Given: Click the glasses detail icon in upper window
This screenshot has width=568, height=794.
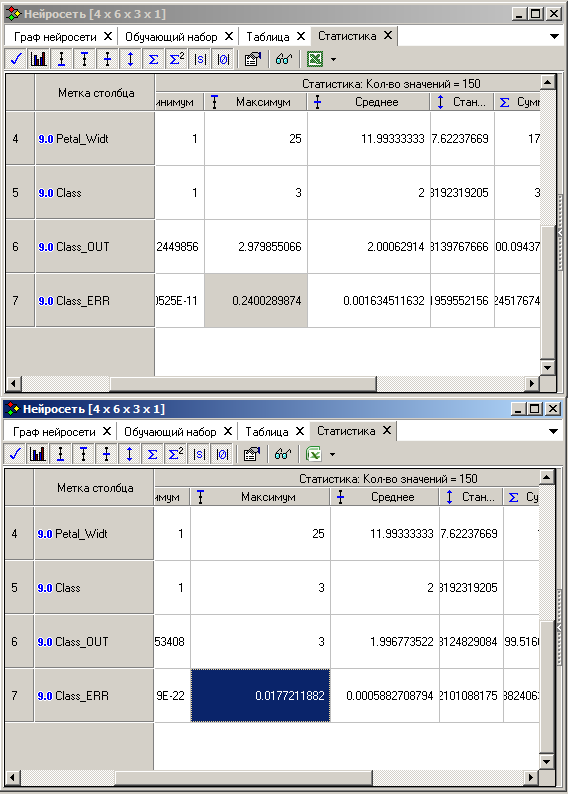Looking at the screenshot, I should 283,59.
